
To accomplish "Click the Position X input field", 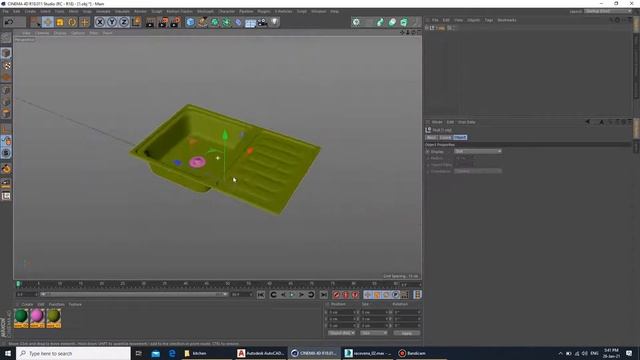I will click(x=342, y=312).
